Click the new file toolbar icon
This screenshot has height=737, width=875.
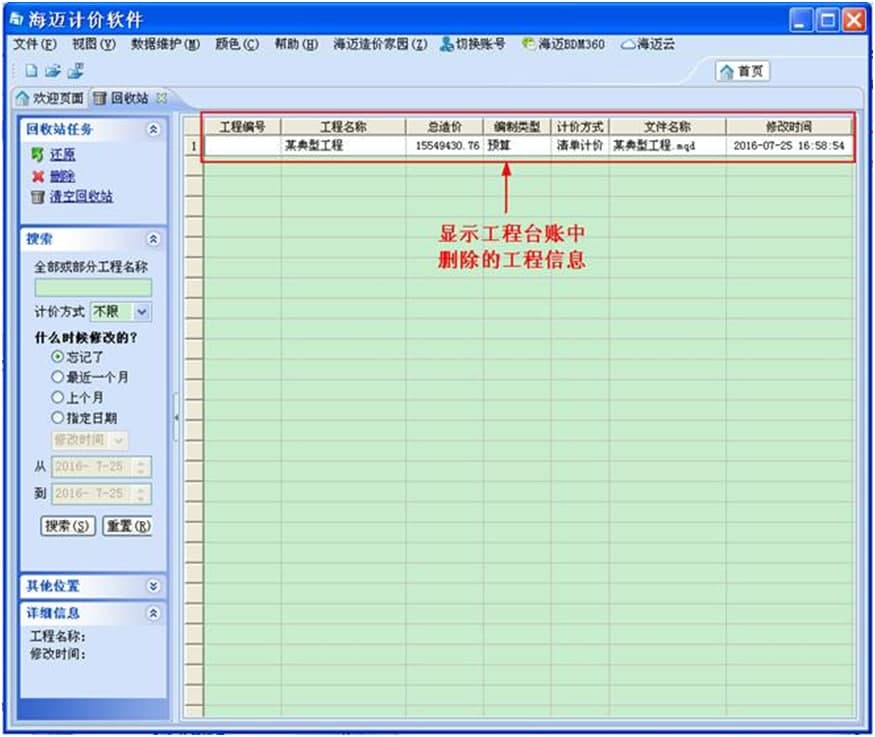point(31,71)
